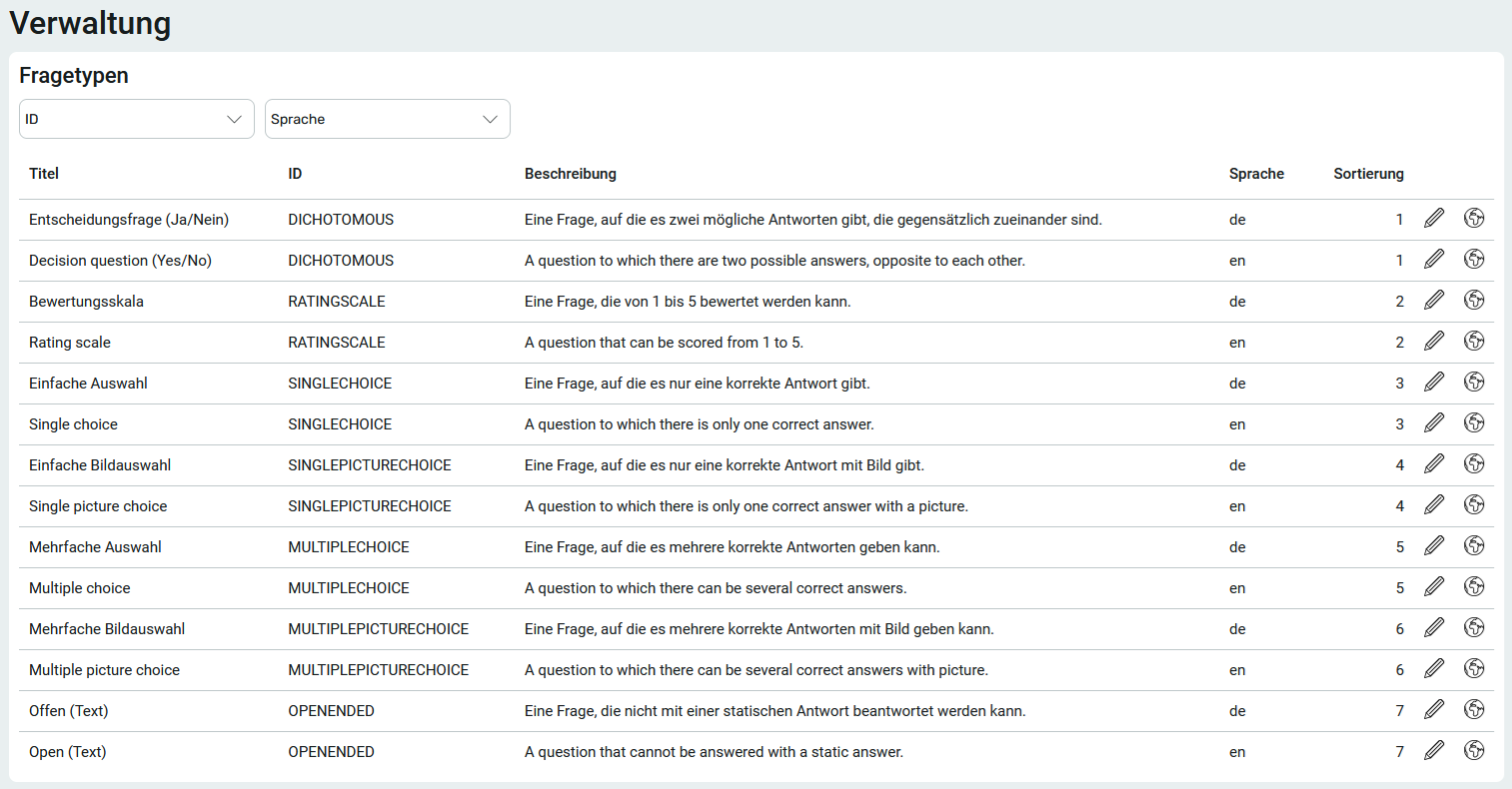Edit the Open (Text) question type
The image size is (1512, 789).
point(1434,751)
